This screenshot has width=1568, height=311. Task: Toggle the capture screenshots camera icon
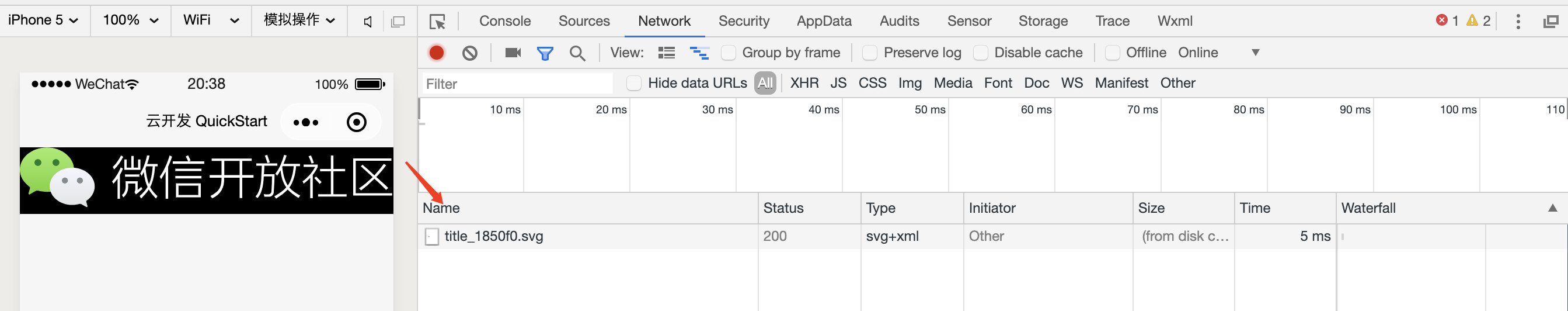pos(513,53)
